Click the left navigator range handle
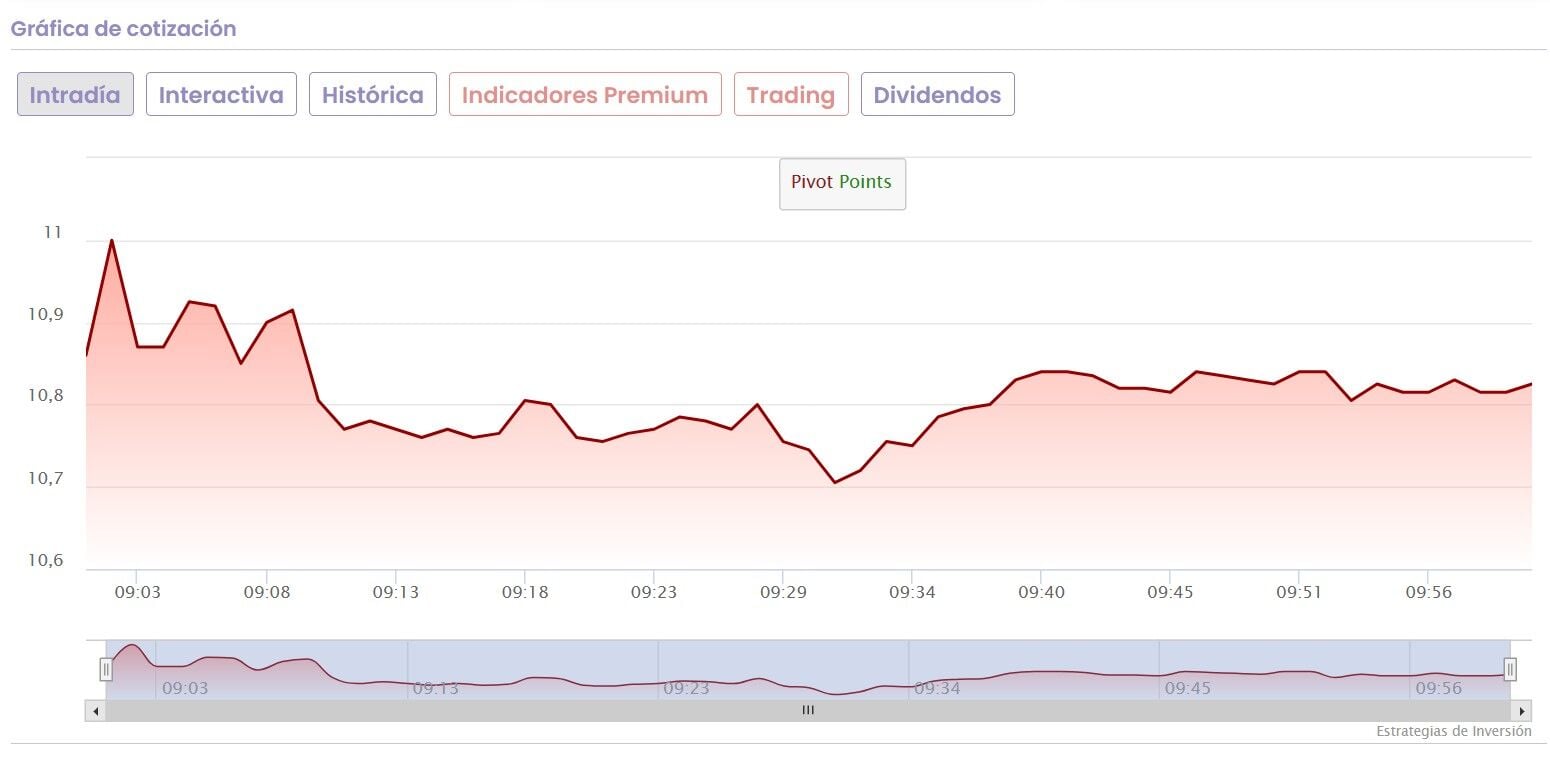The width and height of the screenshot is (1550, 781). point(106,669)
